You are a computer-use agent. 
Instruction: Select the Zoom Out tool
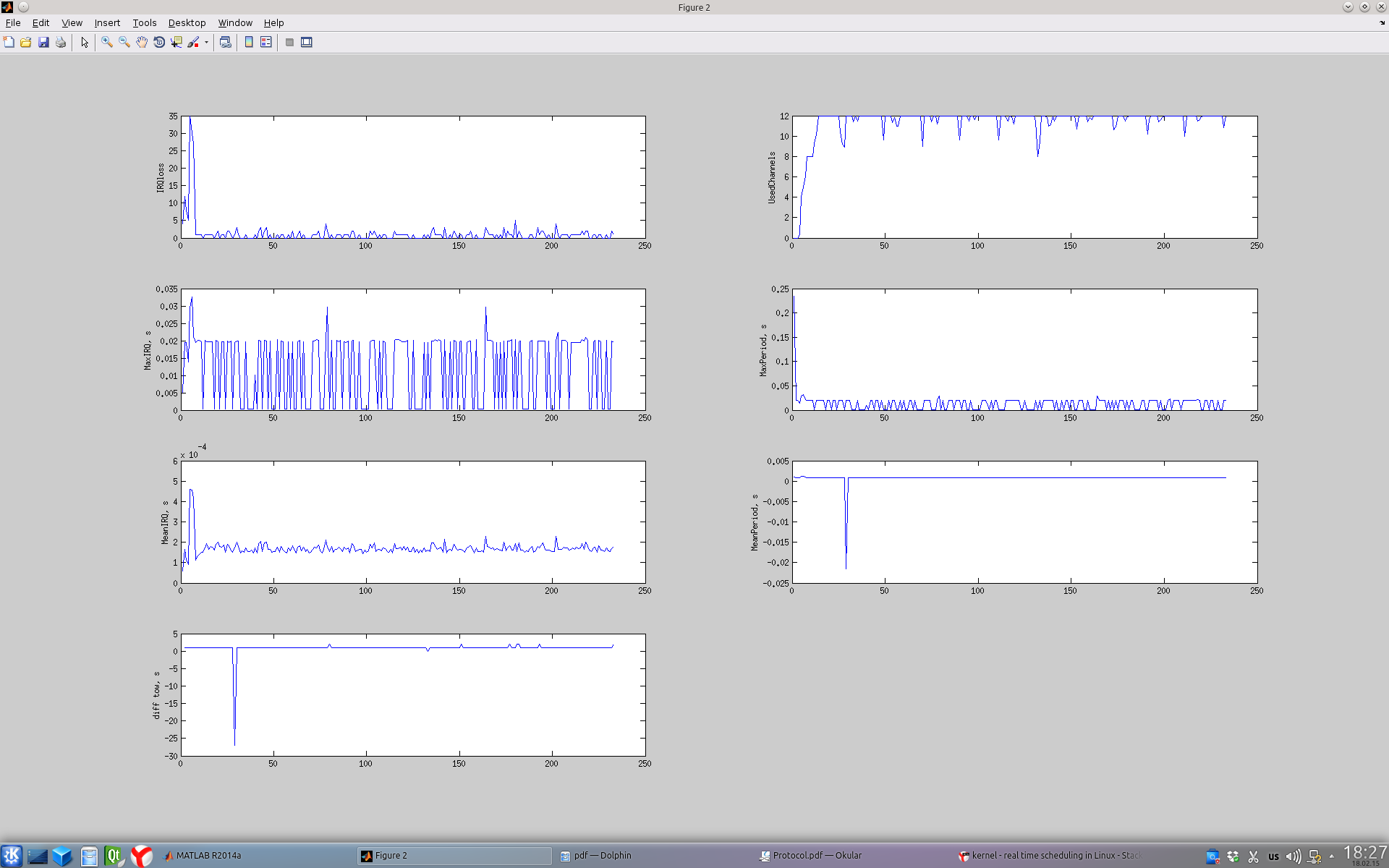coord(124,42)
